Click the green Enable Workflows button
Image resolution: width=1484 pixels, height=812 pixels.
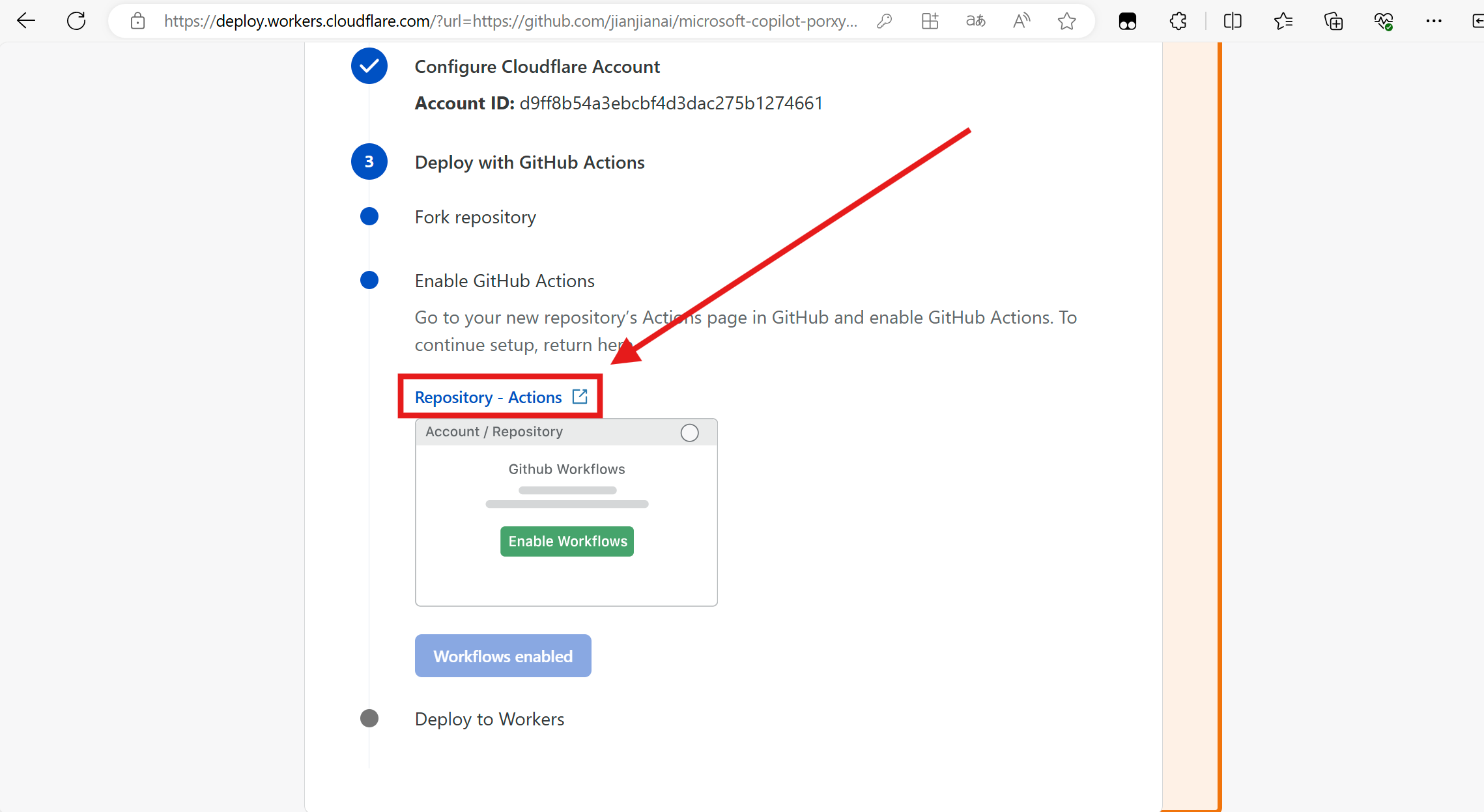567,541
